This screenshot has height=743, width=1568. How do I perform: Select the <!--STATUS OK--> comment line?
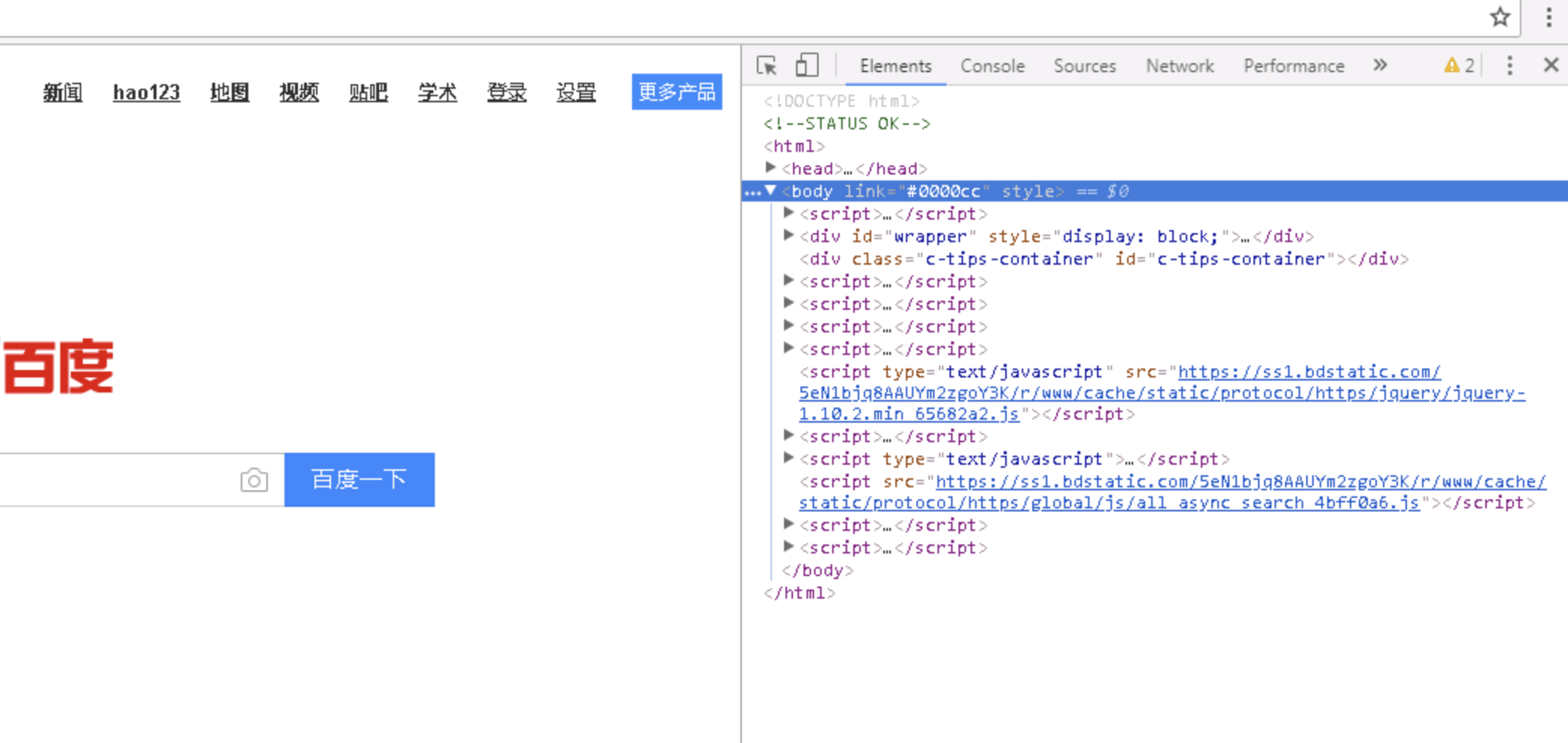pyautogui.click(x=847, y=123)
